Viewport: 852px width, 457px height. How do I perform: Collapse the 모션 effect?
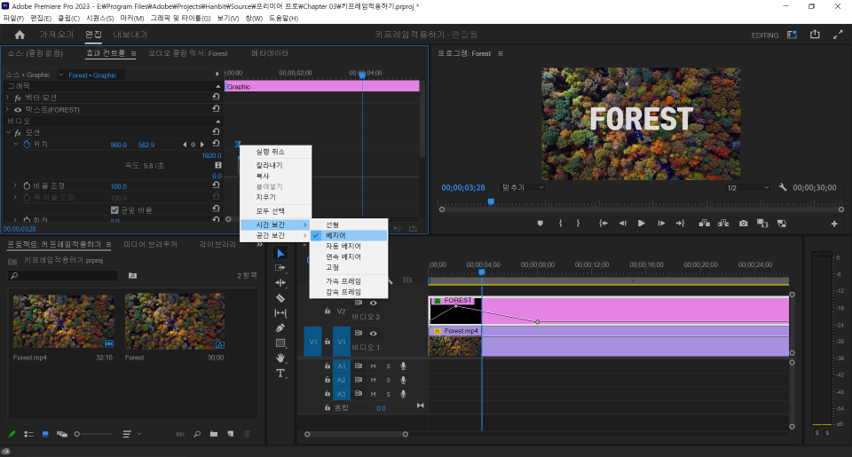click(8, 133)
